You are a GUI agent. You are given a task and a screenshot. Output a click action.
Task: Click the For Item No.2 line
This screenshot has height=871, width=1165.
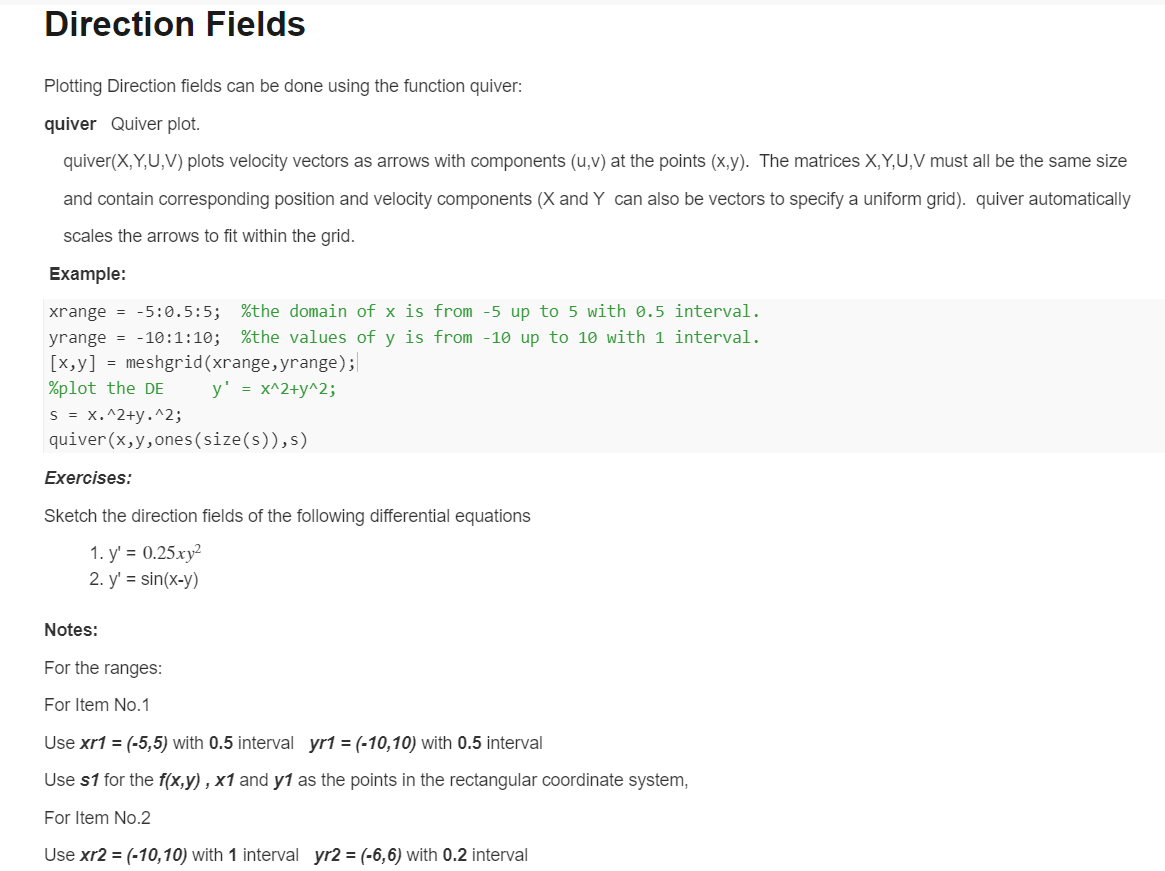click(x=97, y=818)
